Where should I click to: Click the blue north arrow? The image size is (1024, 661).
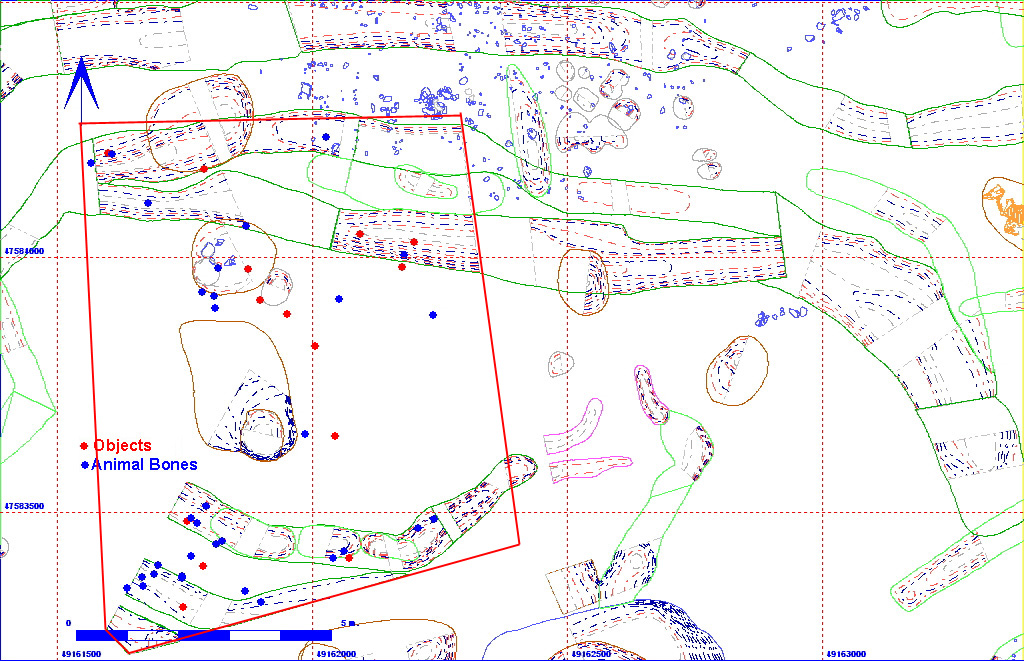click(81, 82)
